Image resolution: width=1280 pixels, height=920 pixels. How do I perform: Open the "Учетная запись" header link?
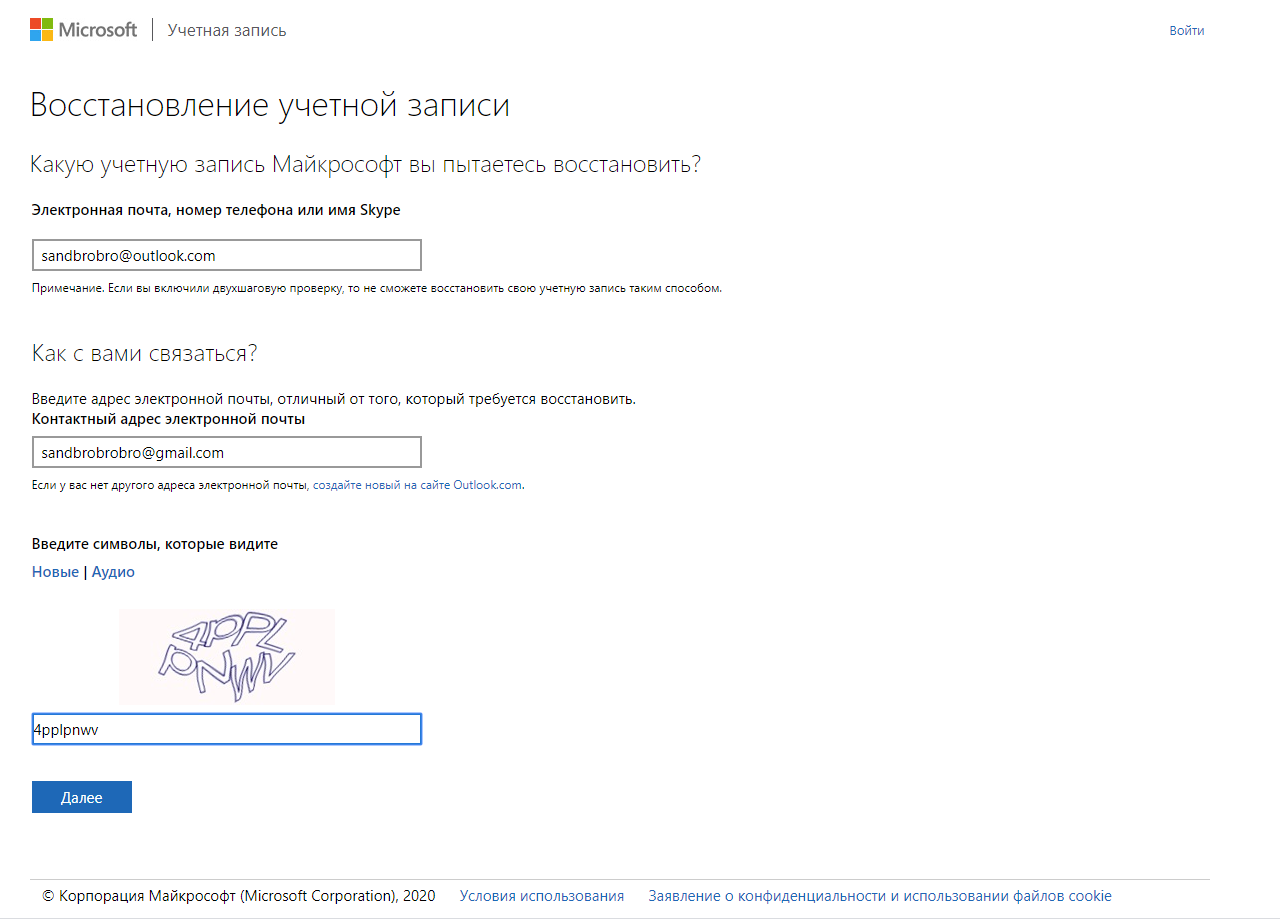[x=227, y=30]
